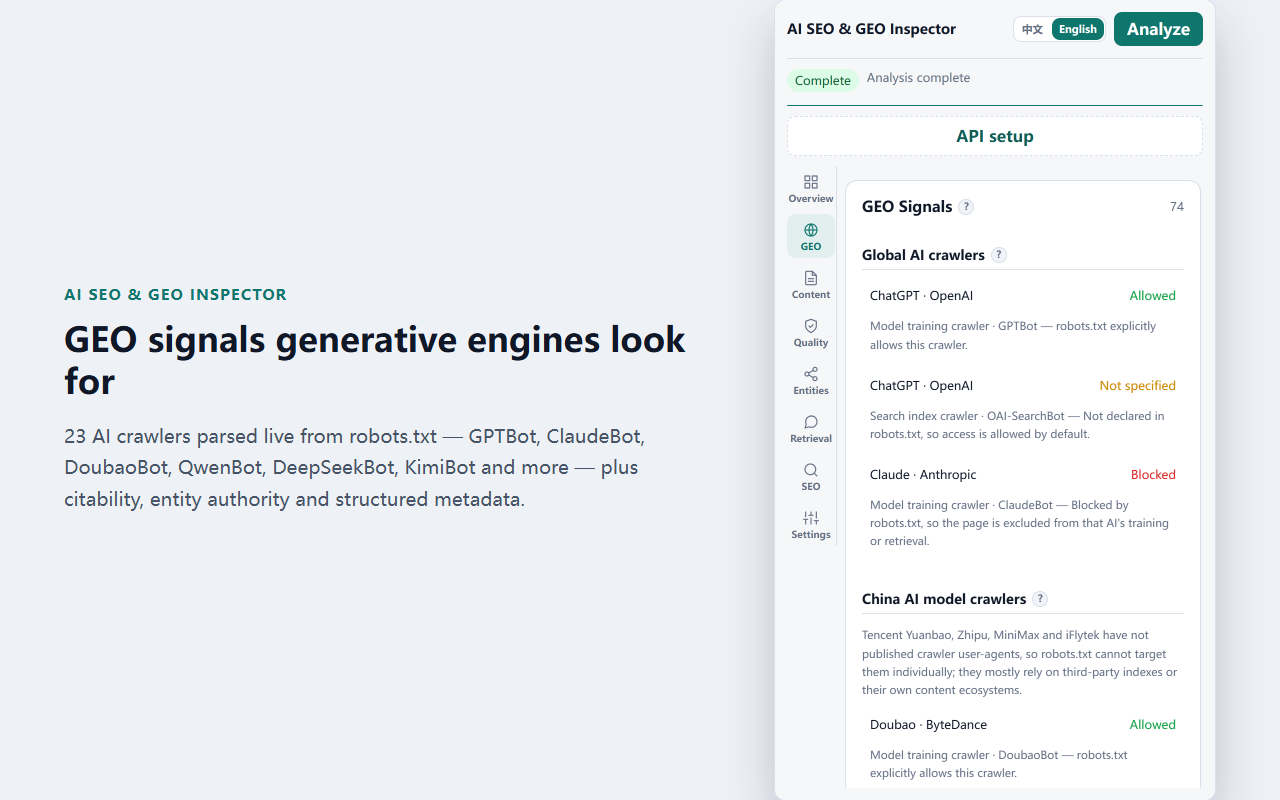Click the Tencent Yuanbao note paragraph
Viewport: 1280px width, 800px height.
[1020, 662]
